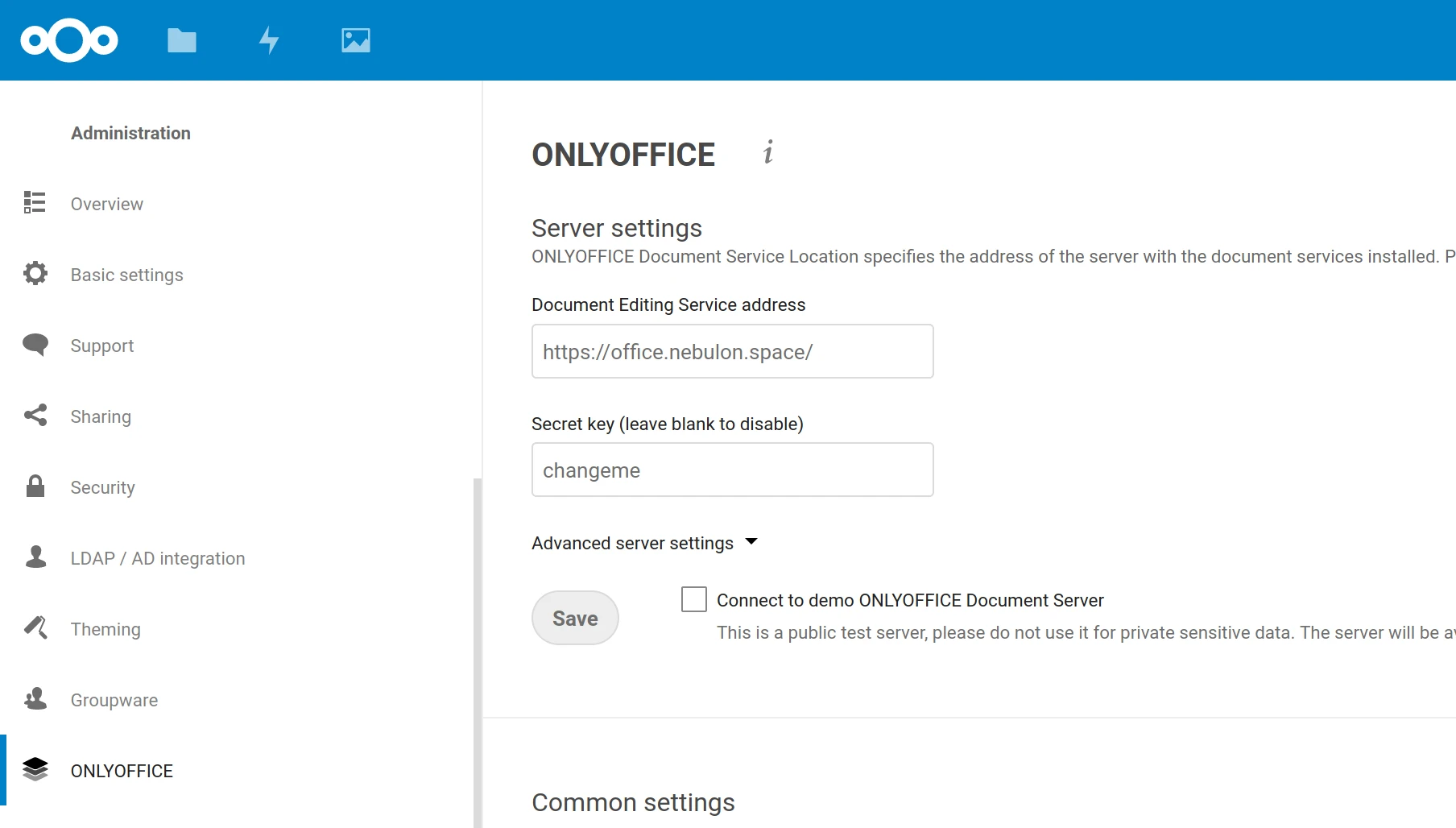Open the Sharing settings section
The height and width of the screenshot is (828, 1456).
pyautogui.click(x=100, y=416)
